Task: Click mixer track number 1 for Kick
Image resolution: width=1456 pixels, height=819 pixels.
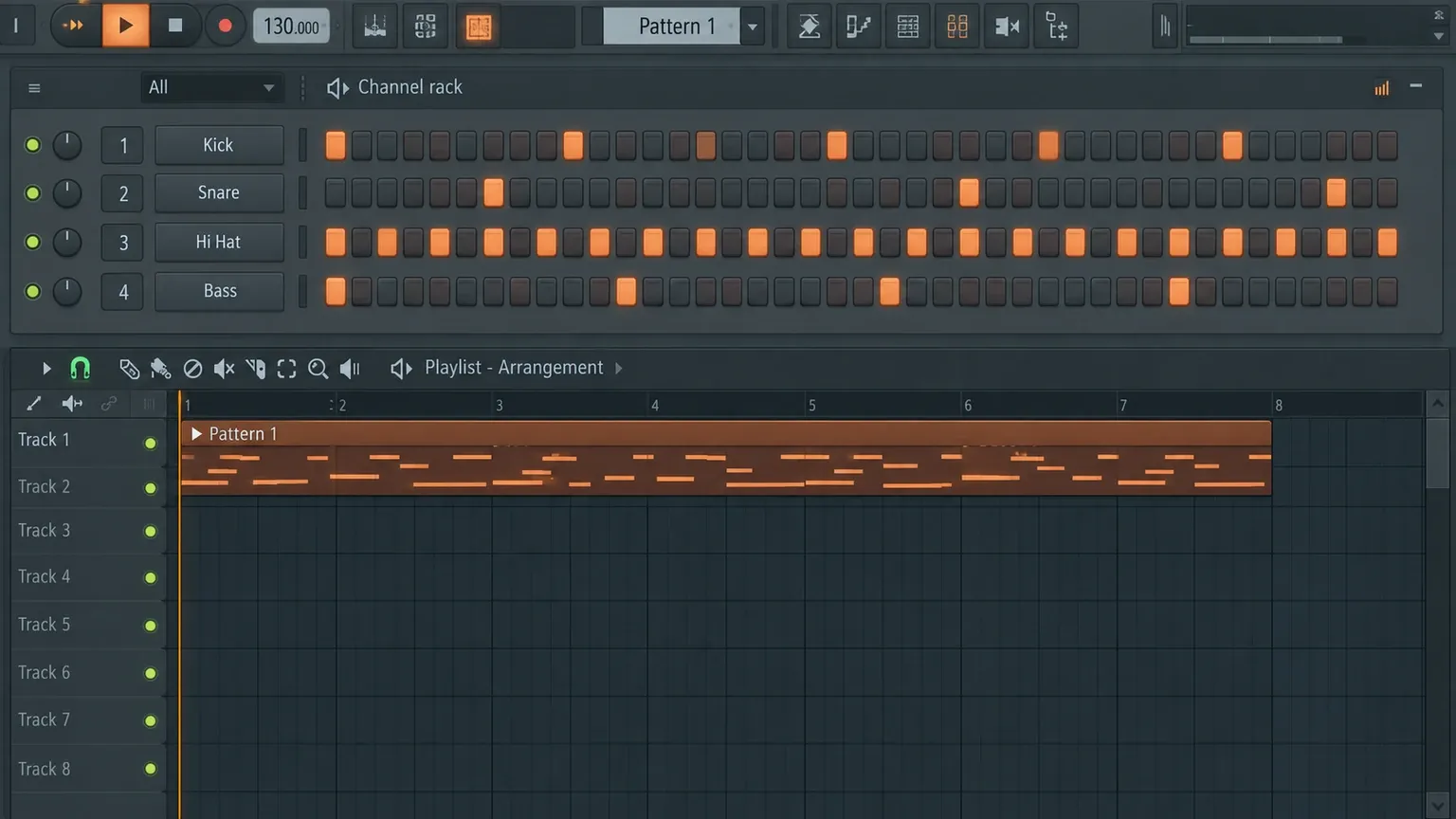Action: point(122,145)
